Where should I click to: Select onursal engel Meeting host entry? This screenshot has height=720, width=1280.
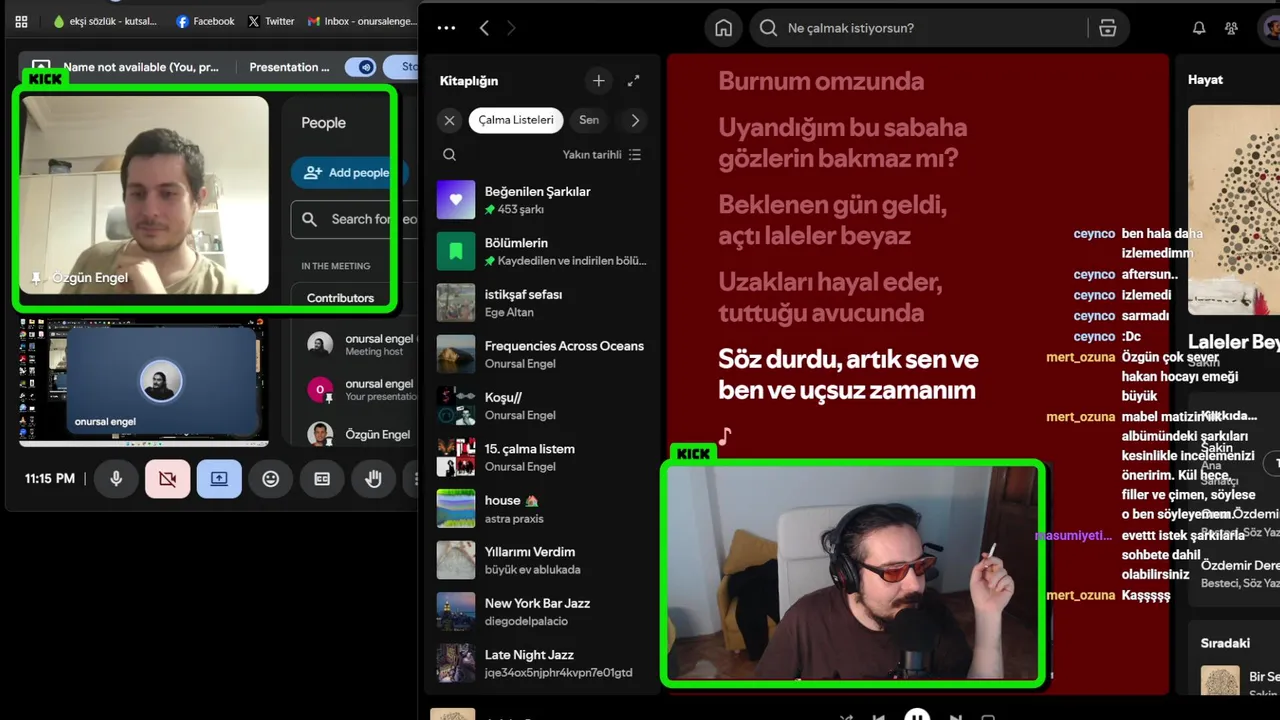tap(360, 345)
